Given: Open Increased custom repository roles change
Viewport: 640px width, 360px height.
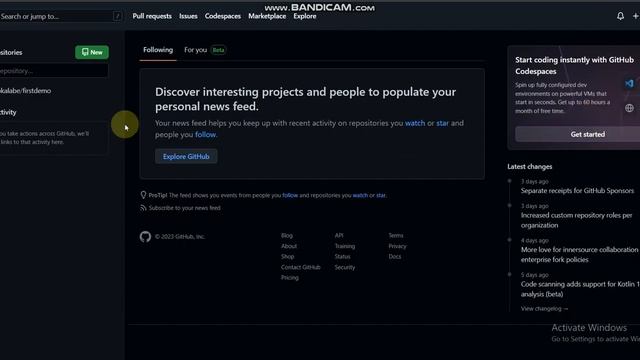Looking at the screenshot, I should point(576,220).
